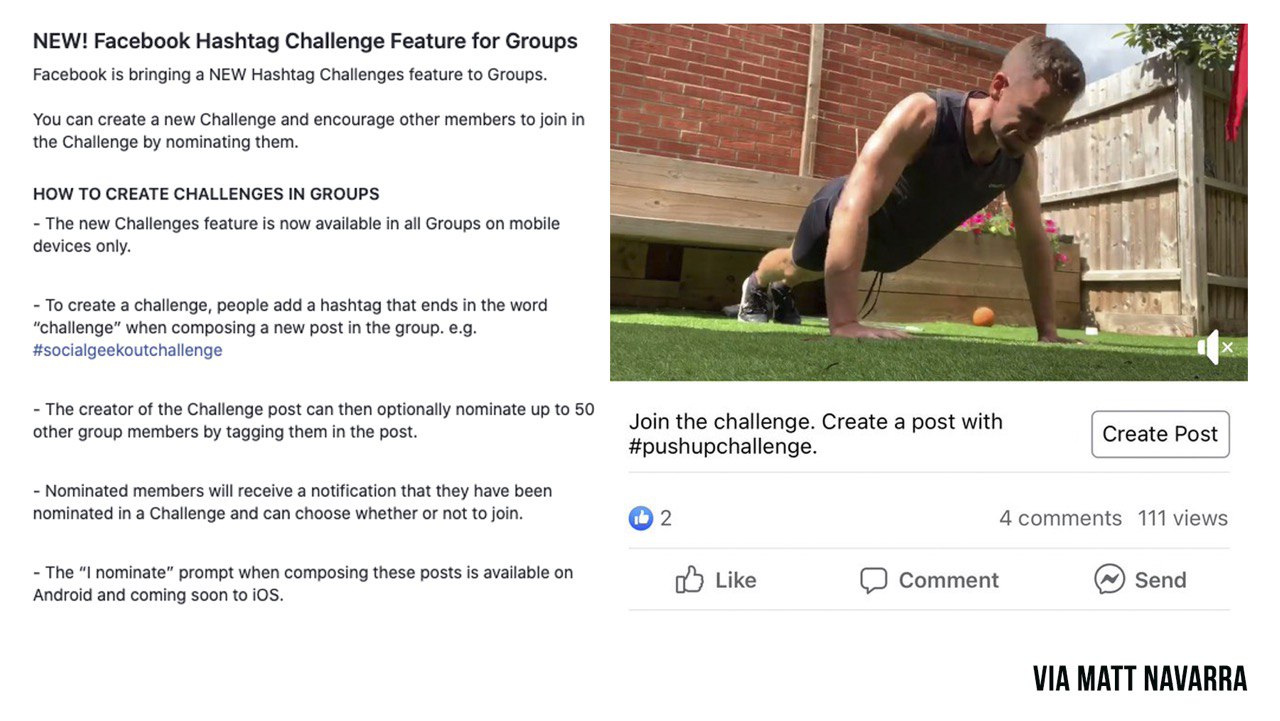Click the 111 views count

tap(1182, 518)
